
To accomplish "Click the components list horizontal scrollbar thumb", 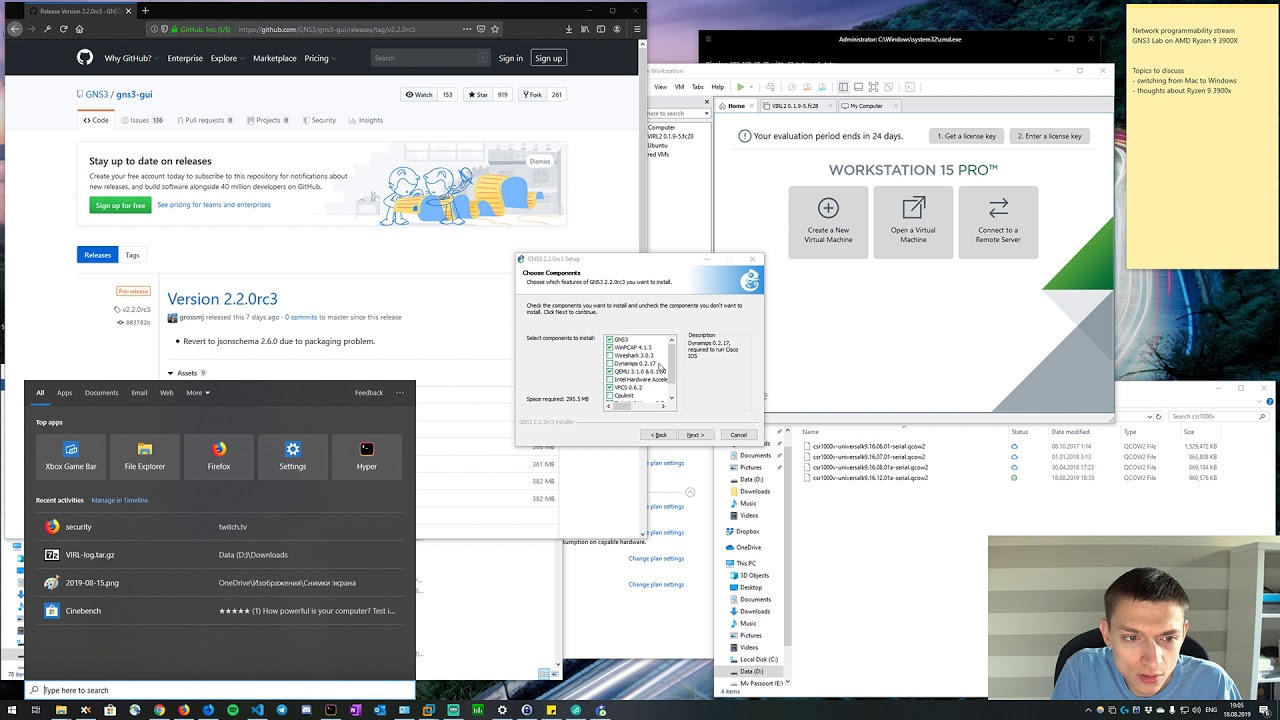I will [622, 406].
